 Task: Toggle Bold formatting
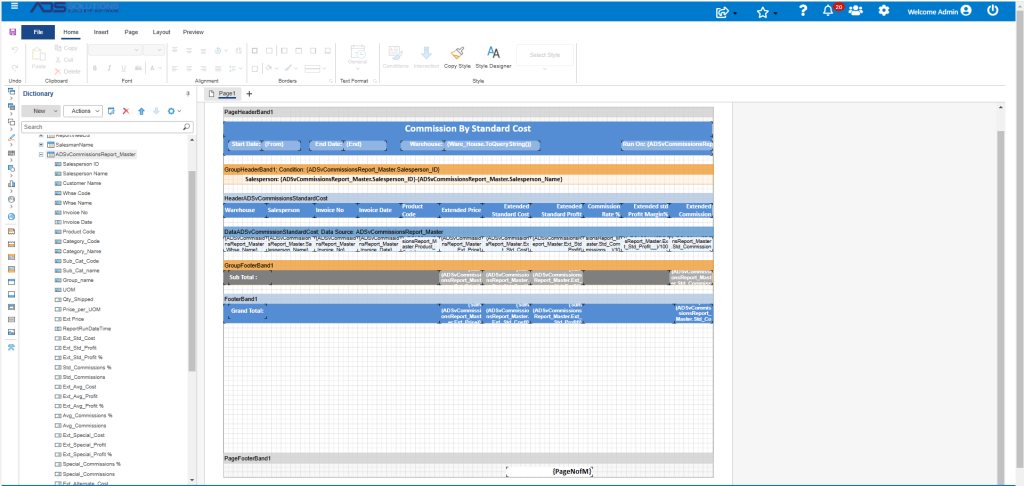point(95,68)
